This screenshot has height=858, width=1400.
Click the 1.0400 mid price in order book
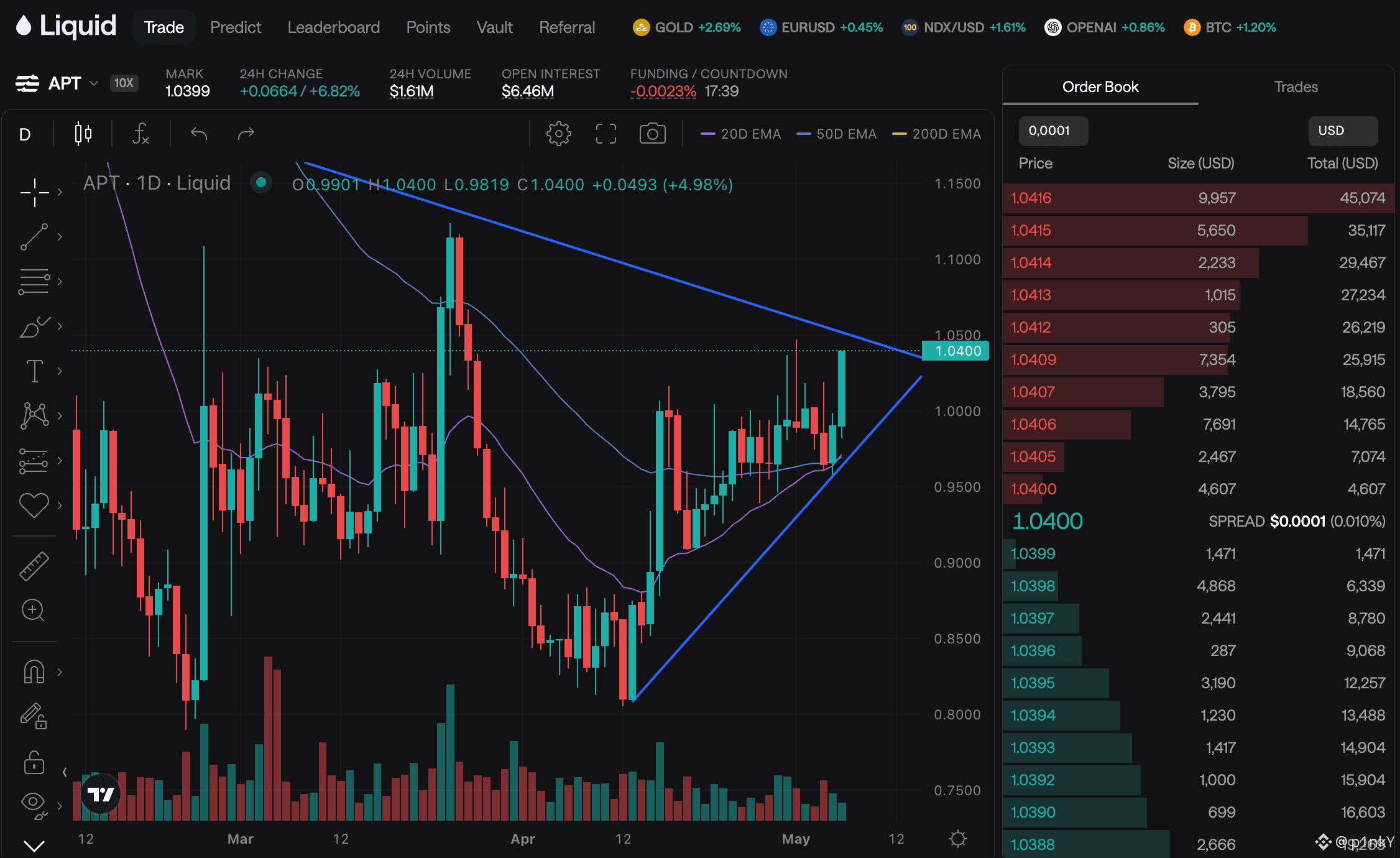1048,521
